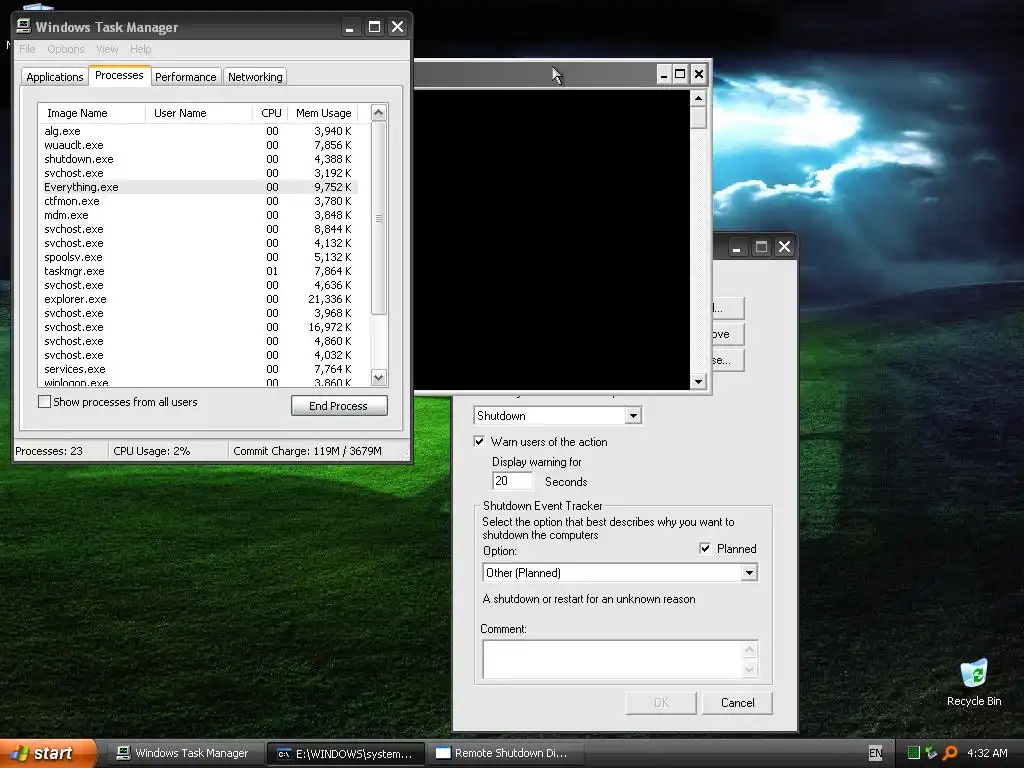Open the Start menu

tap(47, 753)
